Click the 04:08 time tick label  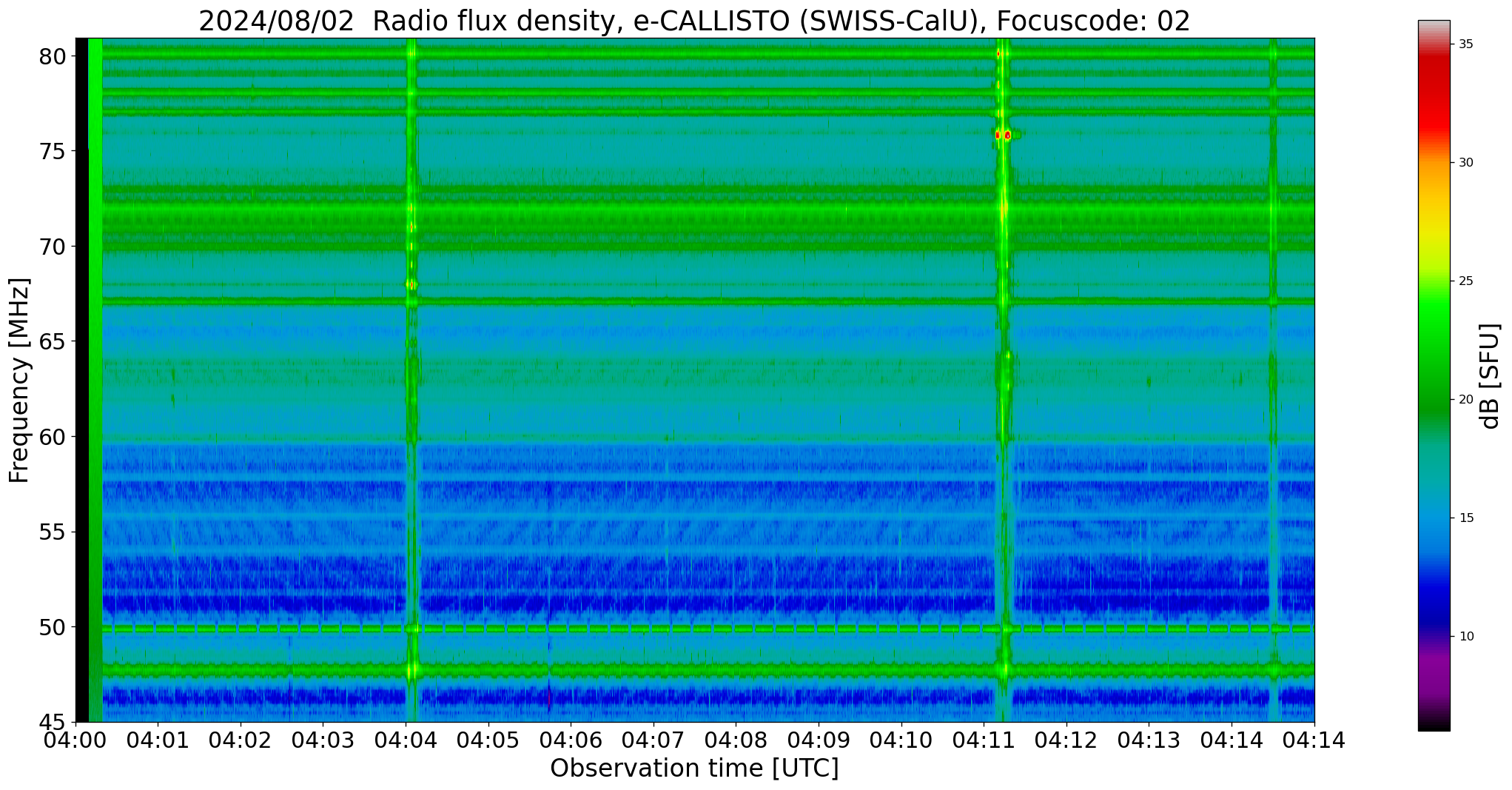click(x=736, y=740)
